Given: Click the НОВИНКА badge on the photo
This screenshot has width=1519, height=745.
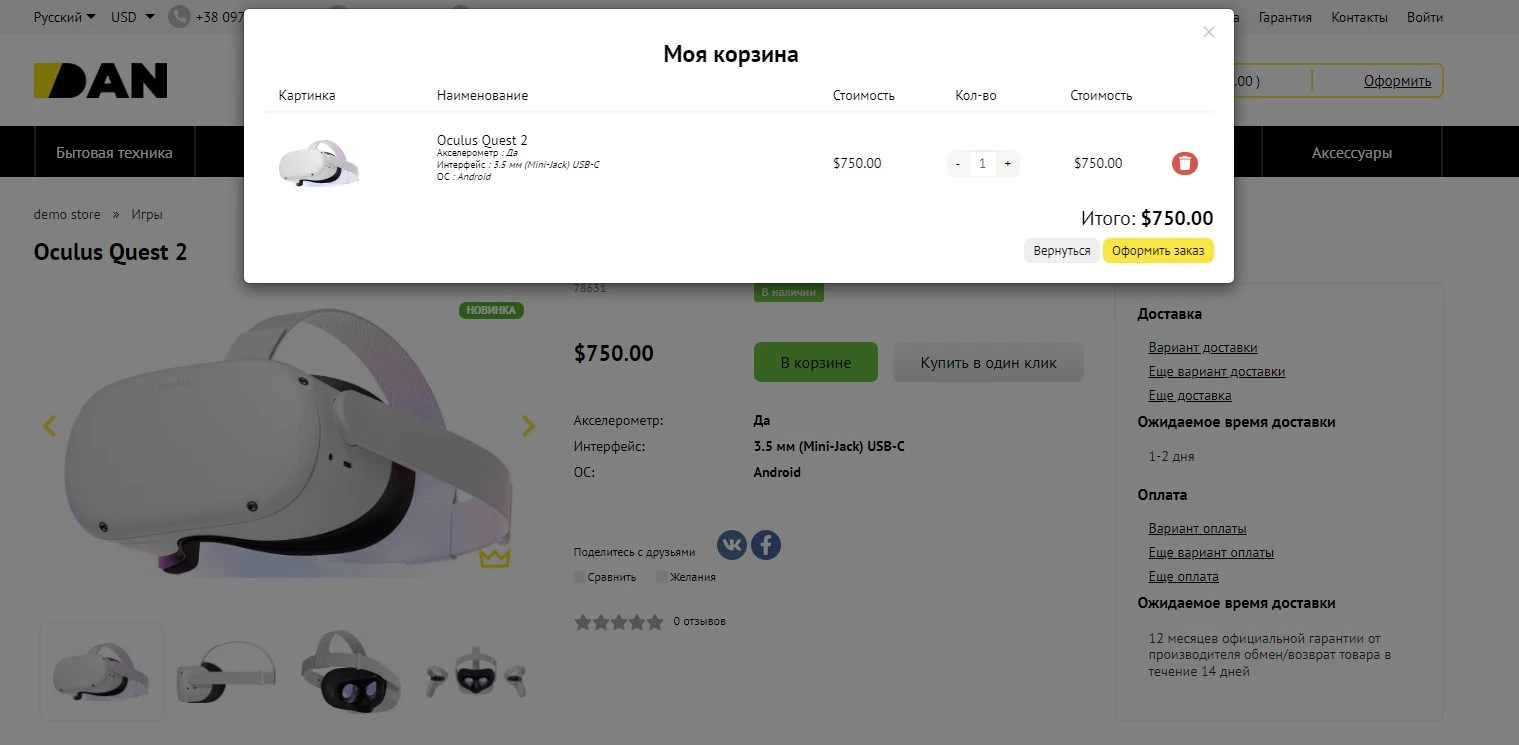Looking at the screenshot, I should 490,310.
